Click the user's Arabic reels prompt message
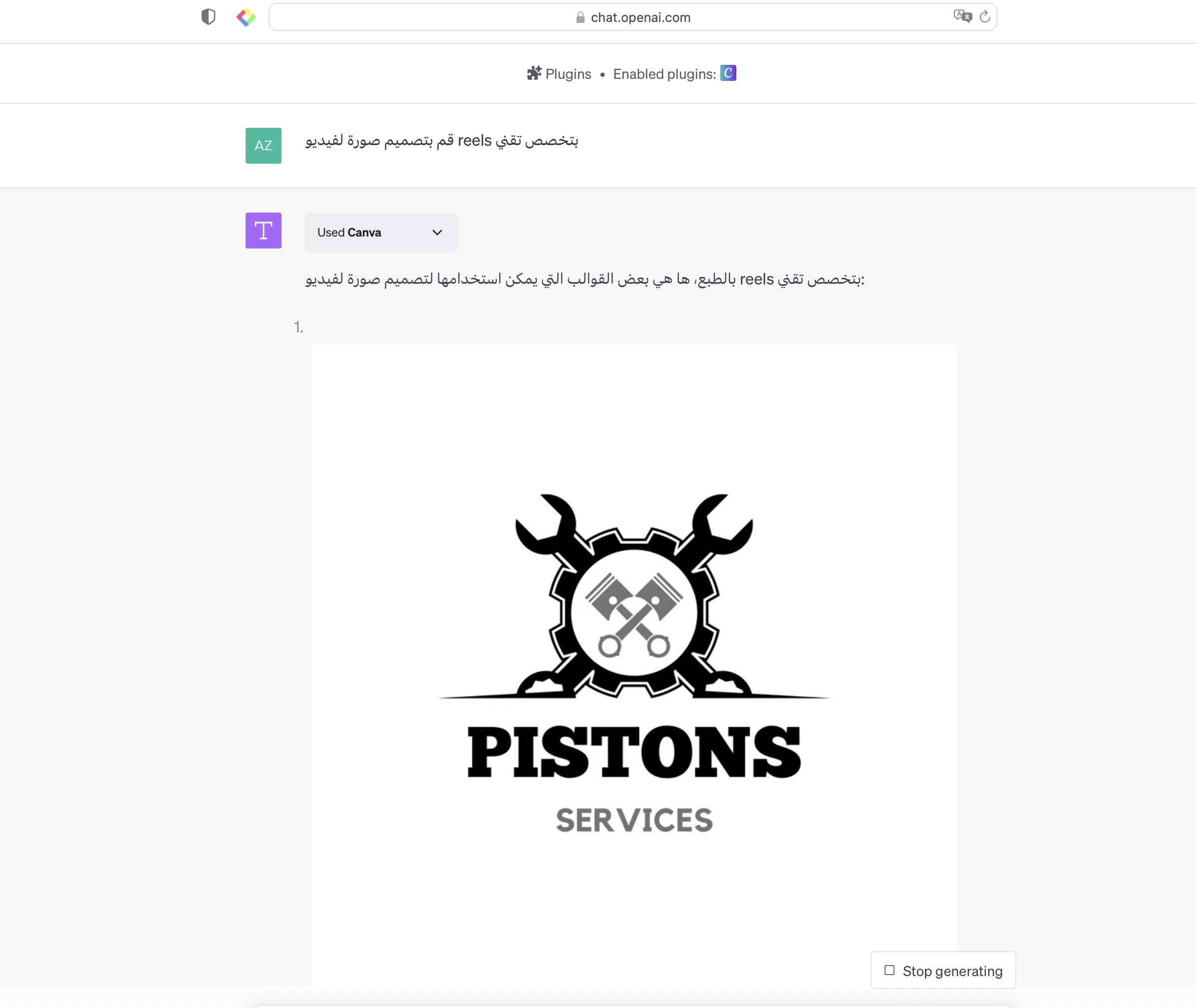1196x1008 pixels. pos(442,141)
